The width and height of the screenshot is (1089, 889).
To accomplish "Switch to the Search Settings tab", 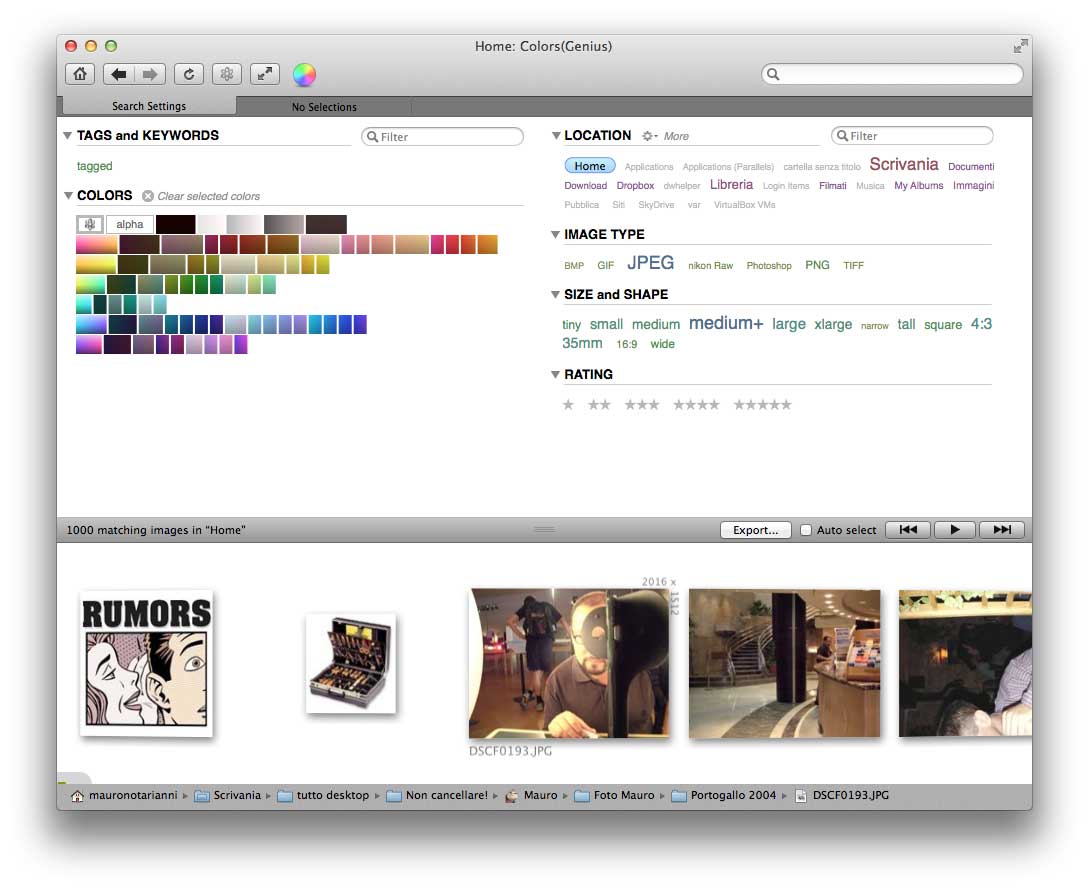I will (x=149, y=106).
